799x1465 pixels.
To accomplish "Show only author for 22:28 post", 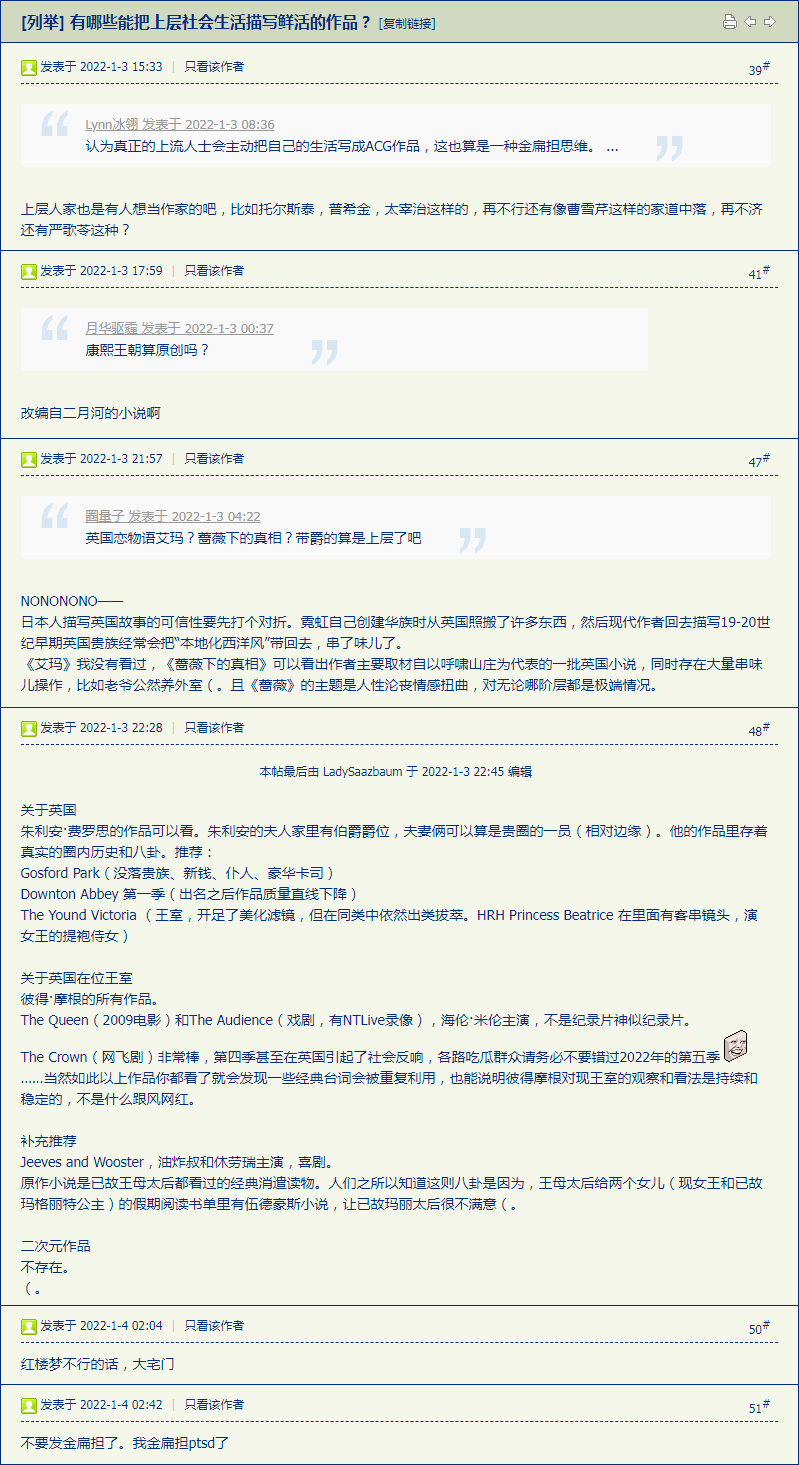I will pyautogui.click(x=214, y=728).
